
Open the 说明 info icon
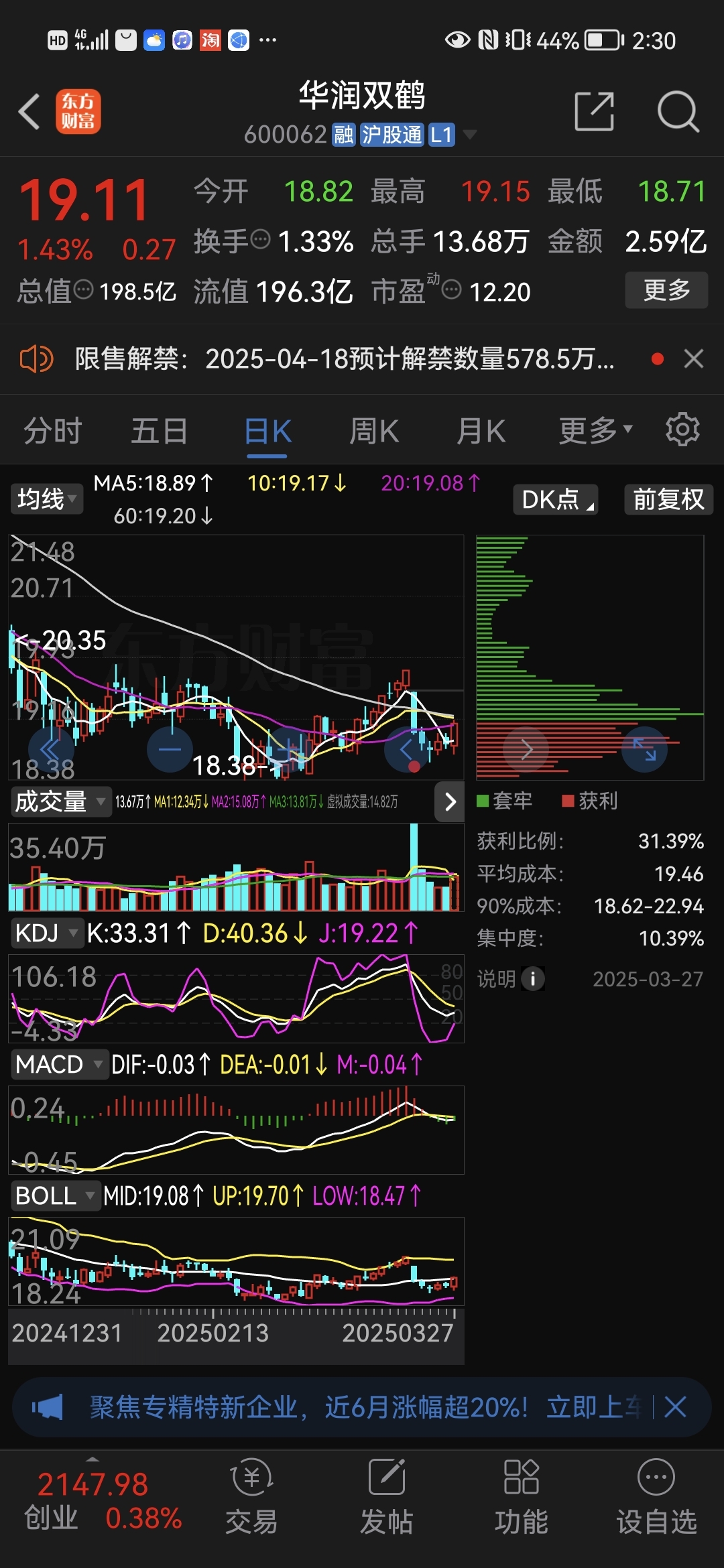(x=533, y=979)
